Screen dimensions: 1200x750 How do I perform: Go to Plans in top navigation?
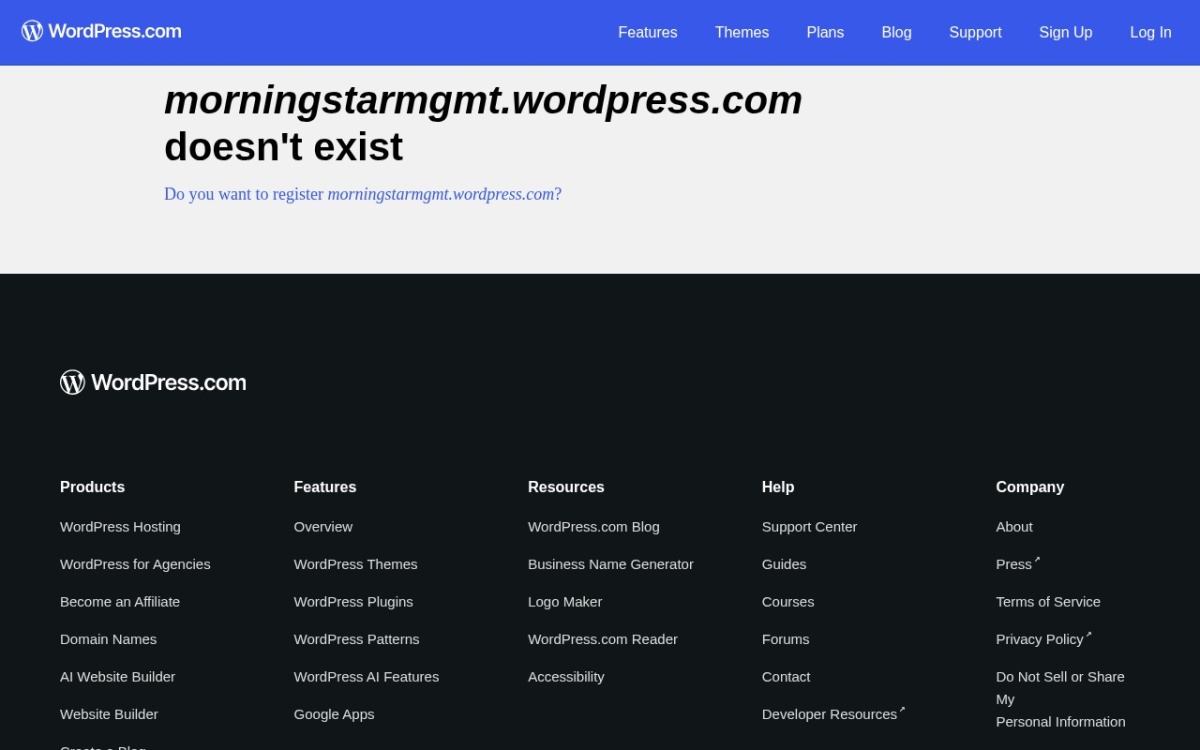coord(825,32)
